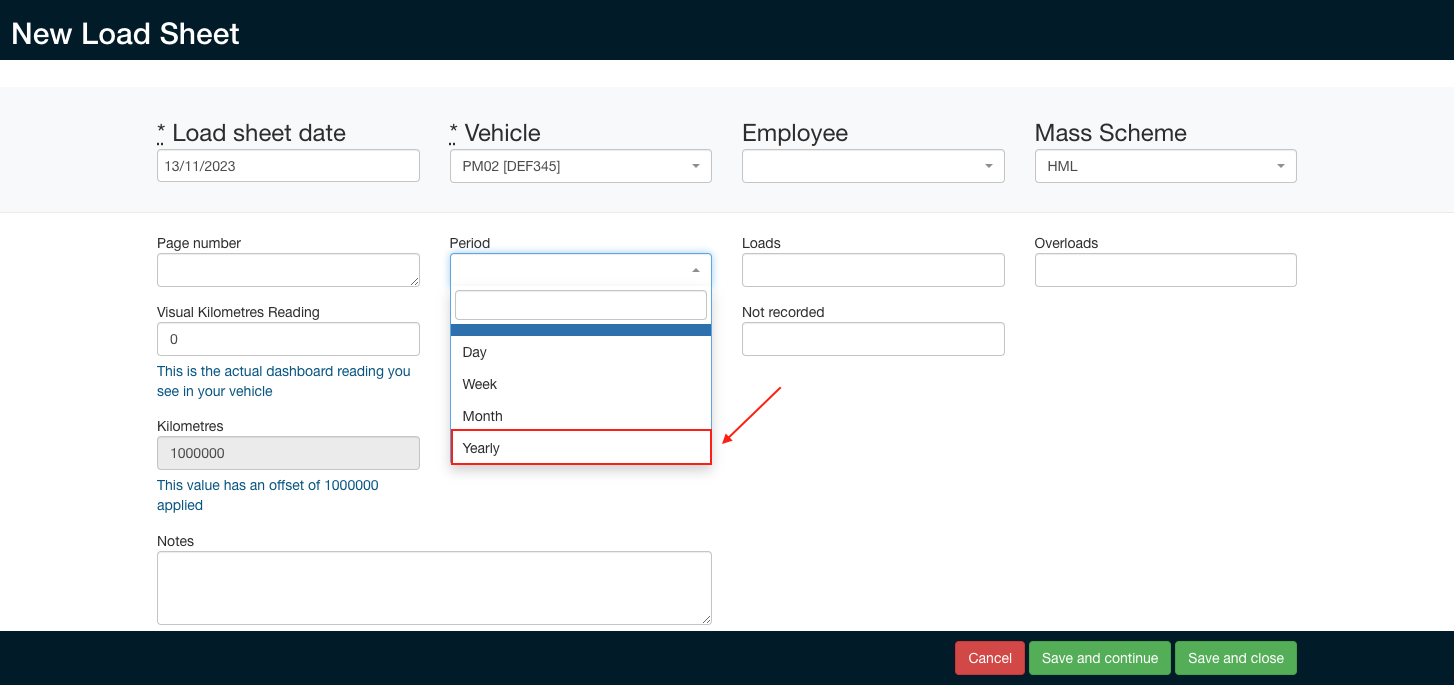Screen dimensions: 1454x685
Task: Click the Save and close button
Action: [x=1235, y=658]
